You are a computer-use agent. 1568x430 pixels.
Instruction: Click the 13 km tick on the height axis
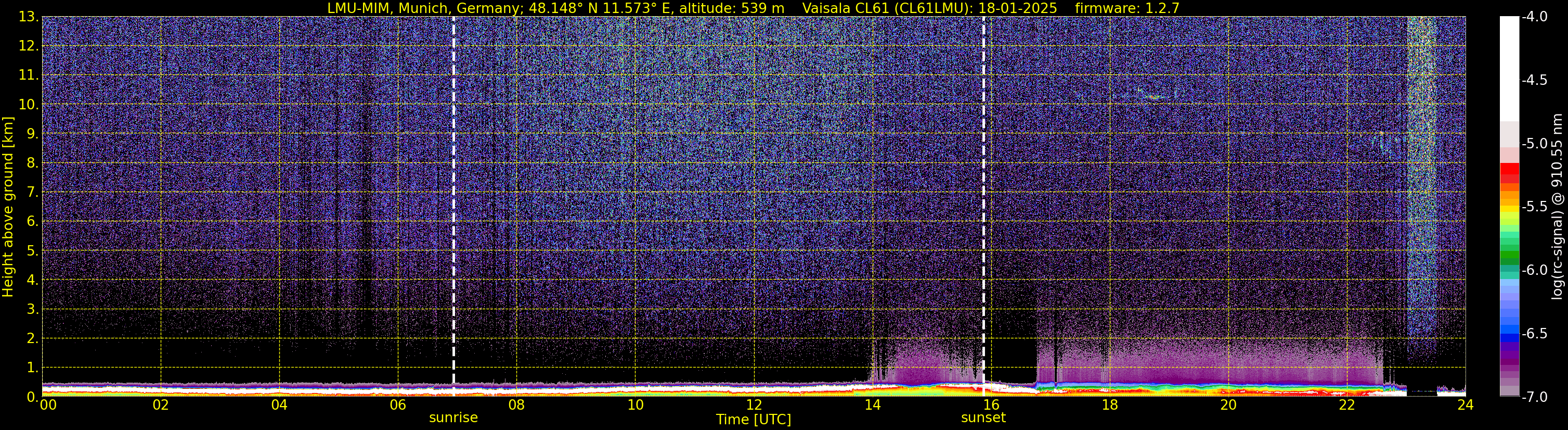click(x=28, y=17)
